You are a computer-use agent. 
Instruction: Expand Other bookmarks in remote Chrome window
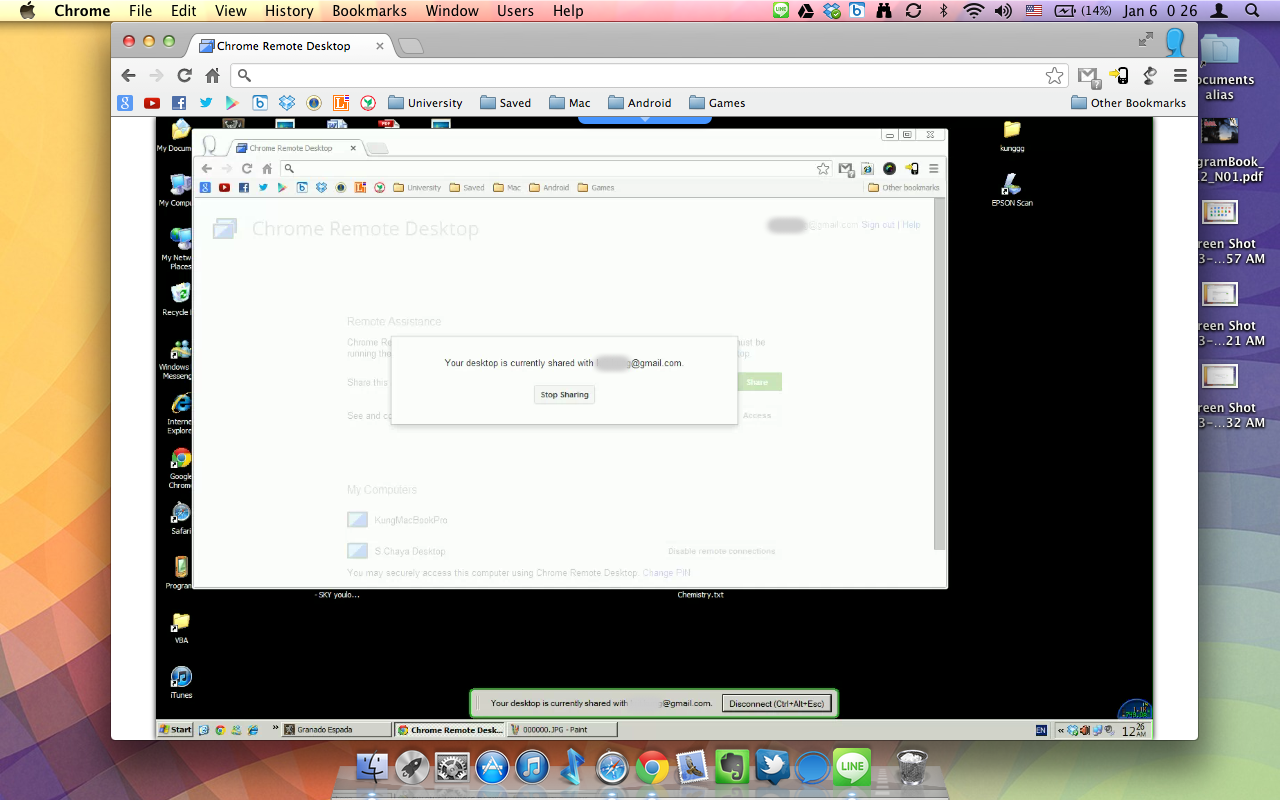coord(904,187)
